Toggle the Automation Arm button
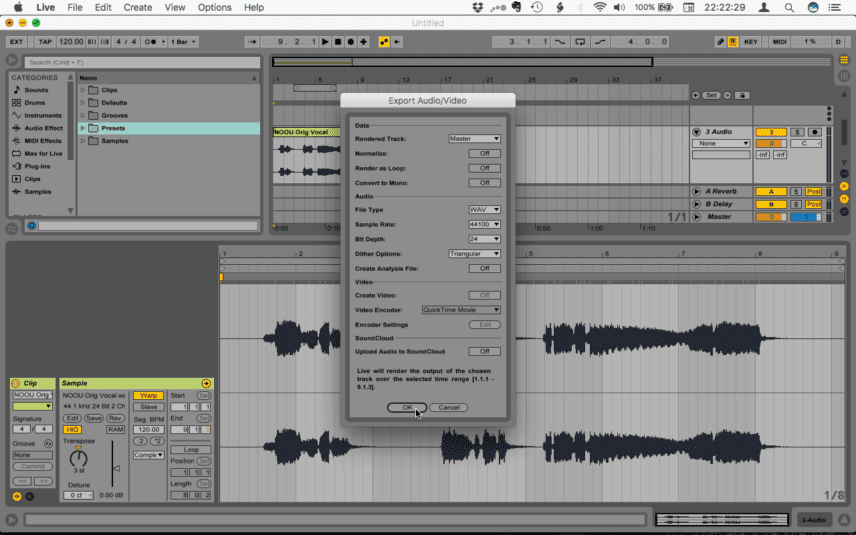 pyautogui.click(x=384, y=41)
